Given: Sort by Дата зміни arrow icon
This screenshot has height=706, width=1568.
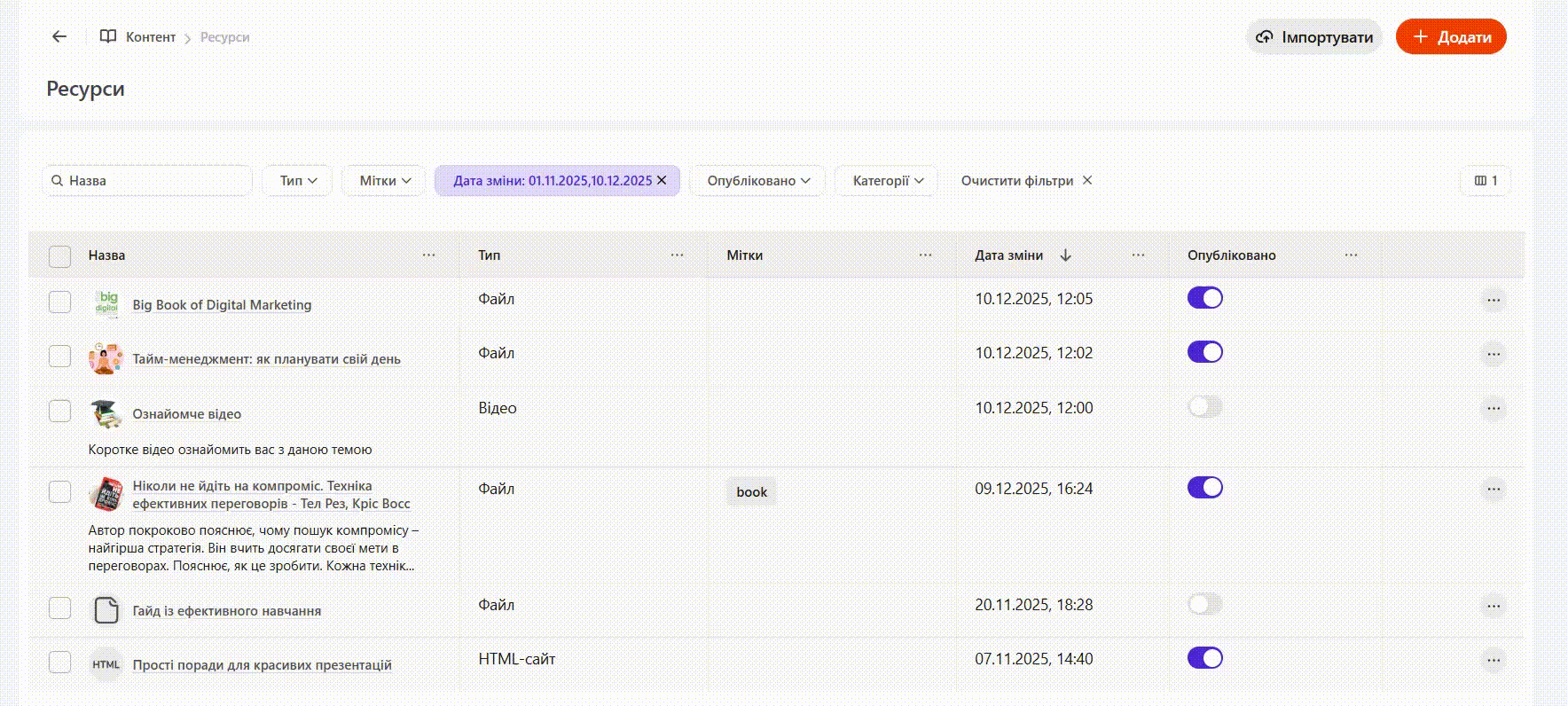Looking at the screenshot, I should (1066, 255).
